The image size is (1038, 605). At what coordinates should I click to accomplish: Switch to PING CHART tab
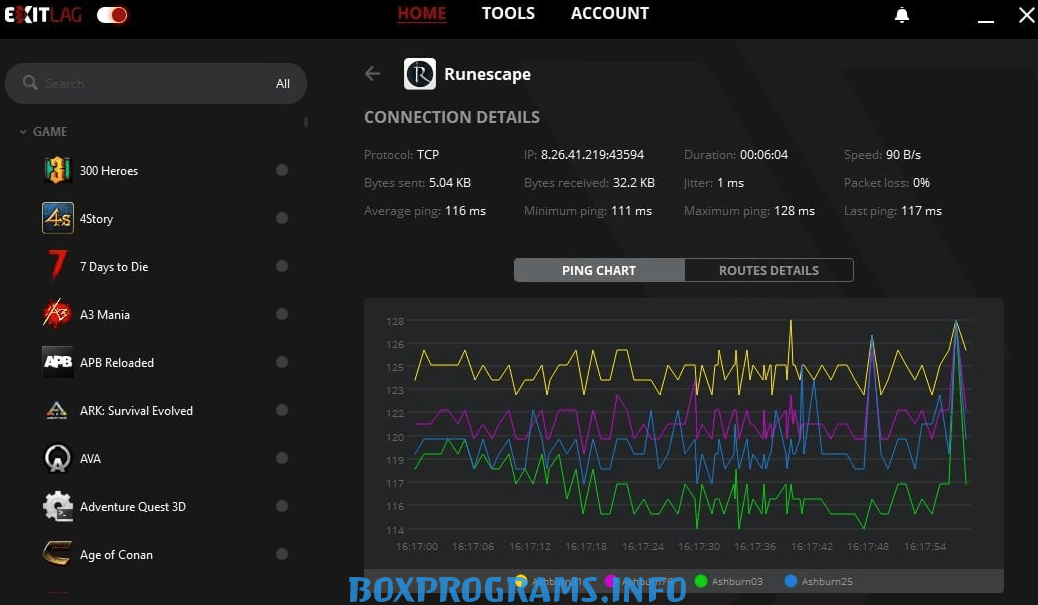pos(599,270)
